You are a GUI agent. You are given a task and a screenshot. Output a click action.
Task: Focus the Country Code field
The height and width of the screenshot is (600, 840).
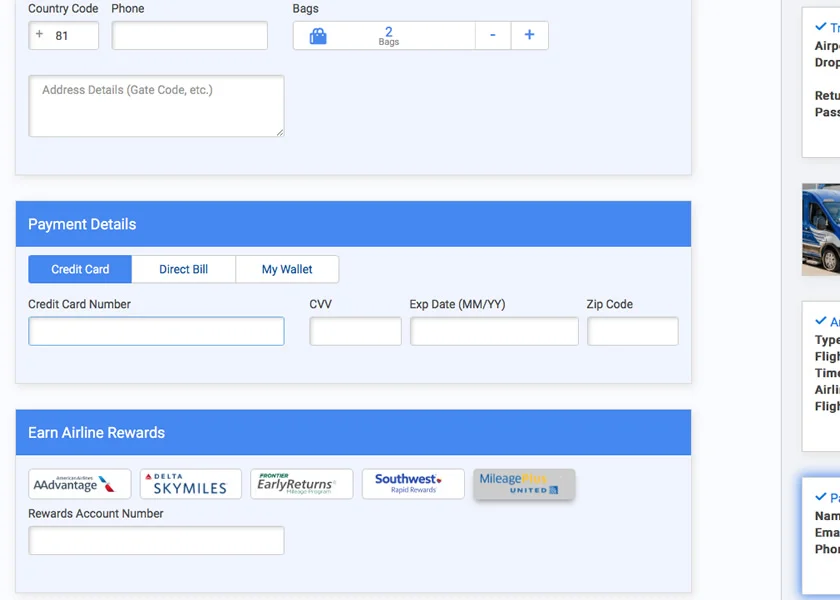click(64, 35)
